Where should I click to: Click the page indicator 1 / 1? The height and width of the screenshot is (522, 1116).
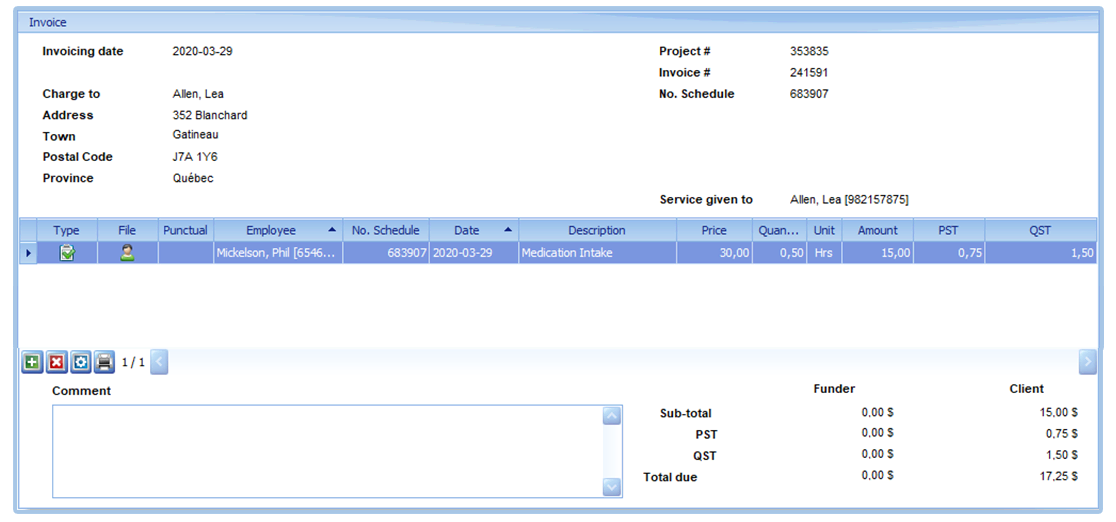point(133,362)
